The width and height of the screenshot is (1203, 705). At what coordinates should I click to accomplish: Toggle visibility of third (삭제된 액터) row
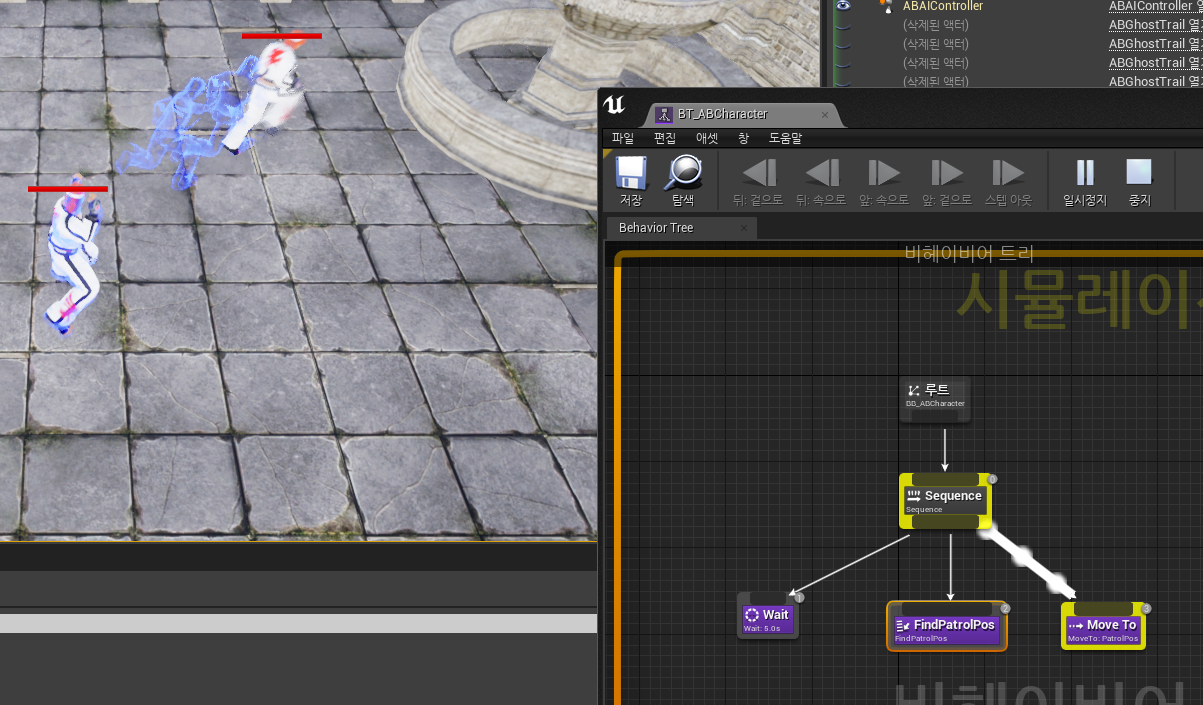tap(843, 63)
